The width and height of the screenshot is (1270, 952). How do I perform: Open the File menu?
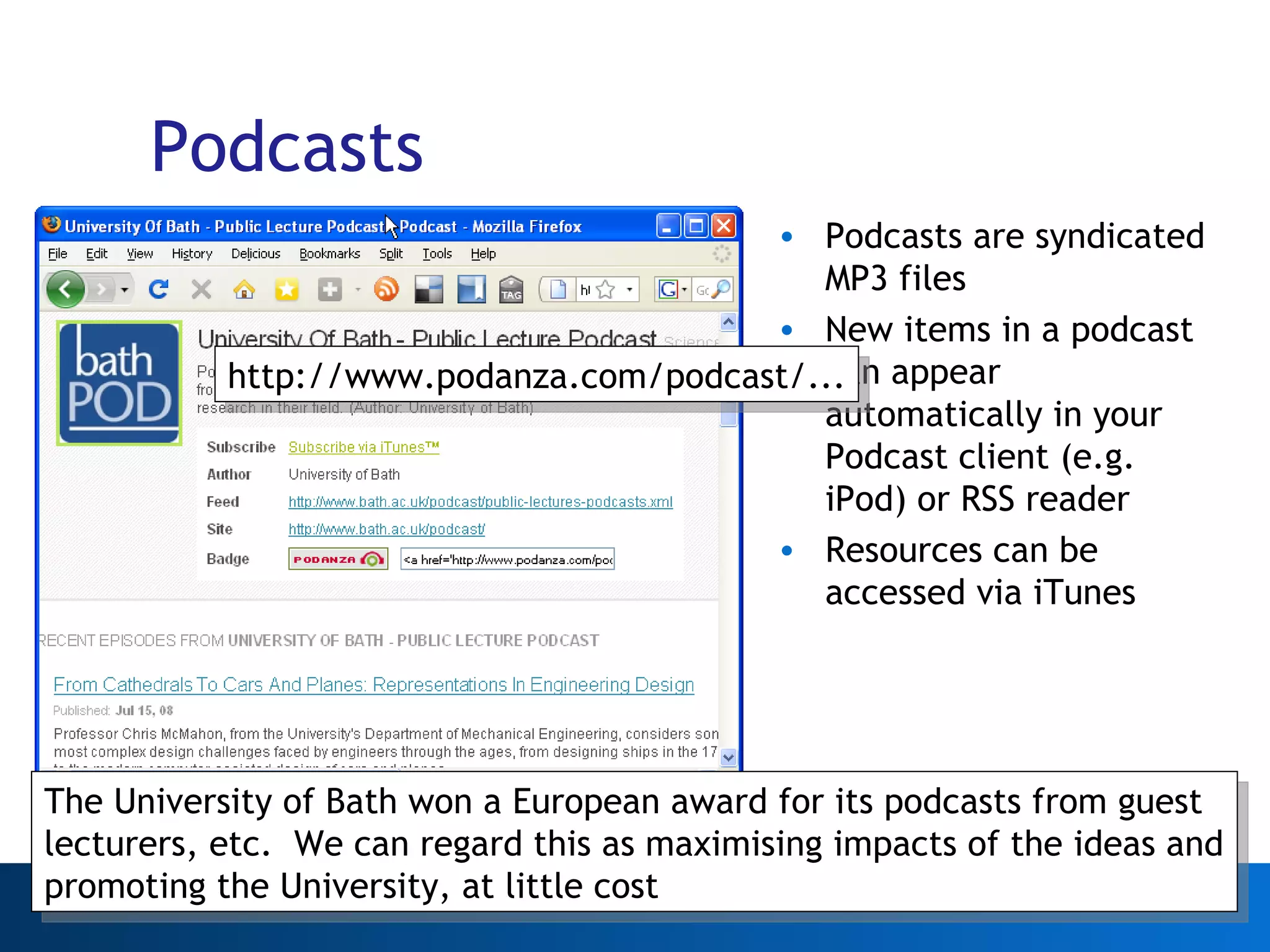point(58,254)
